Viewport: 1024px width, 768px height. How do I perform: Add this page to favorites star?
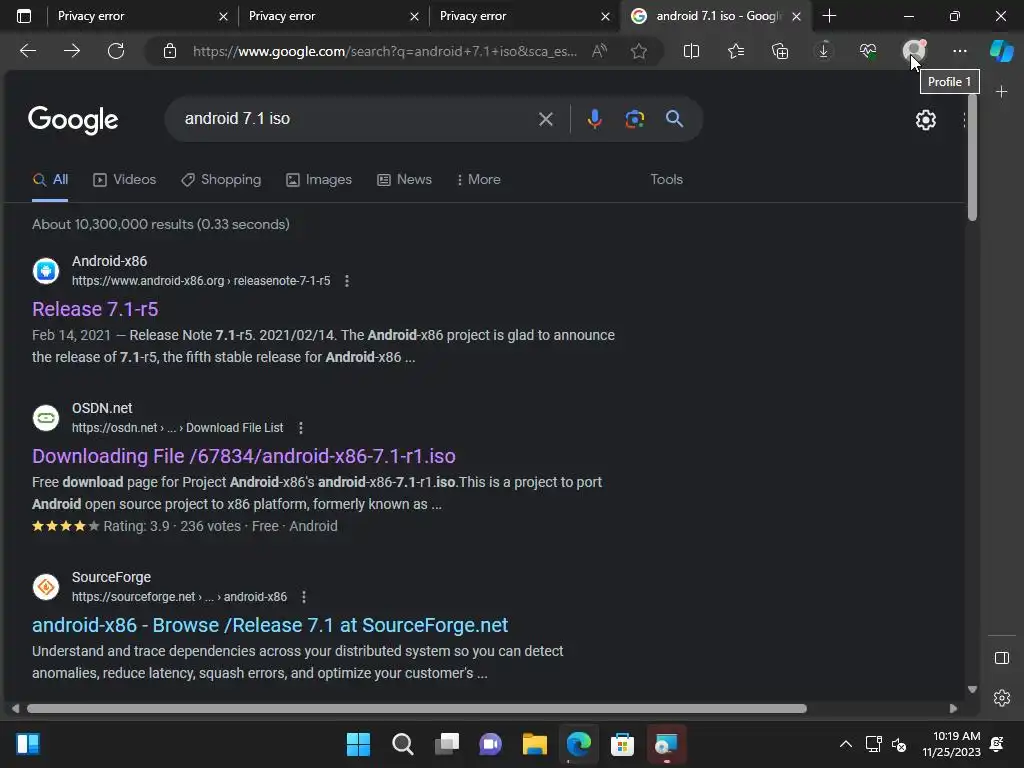coord(639,51)
